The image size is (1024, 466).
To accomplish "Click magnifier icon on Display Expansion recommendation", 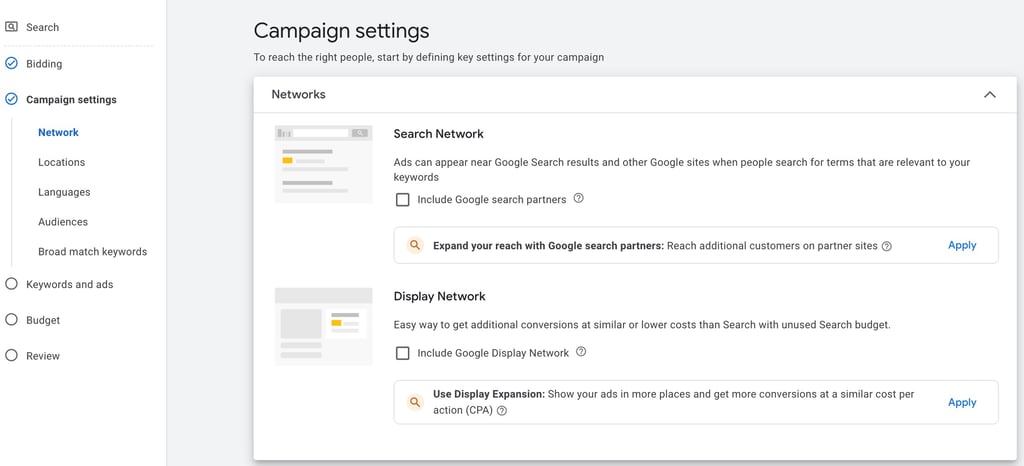I will (416, 402).
